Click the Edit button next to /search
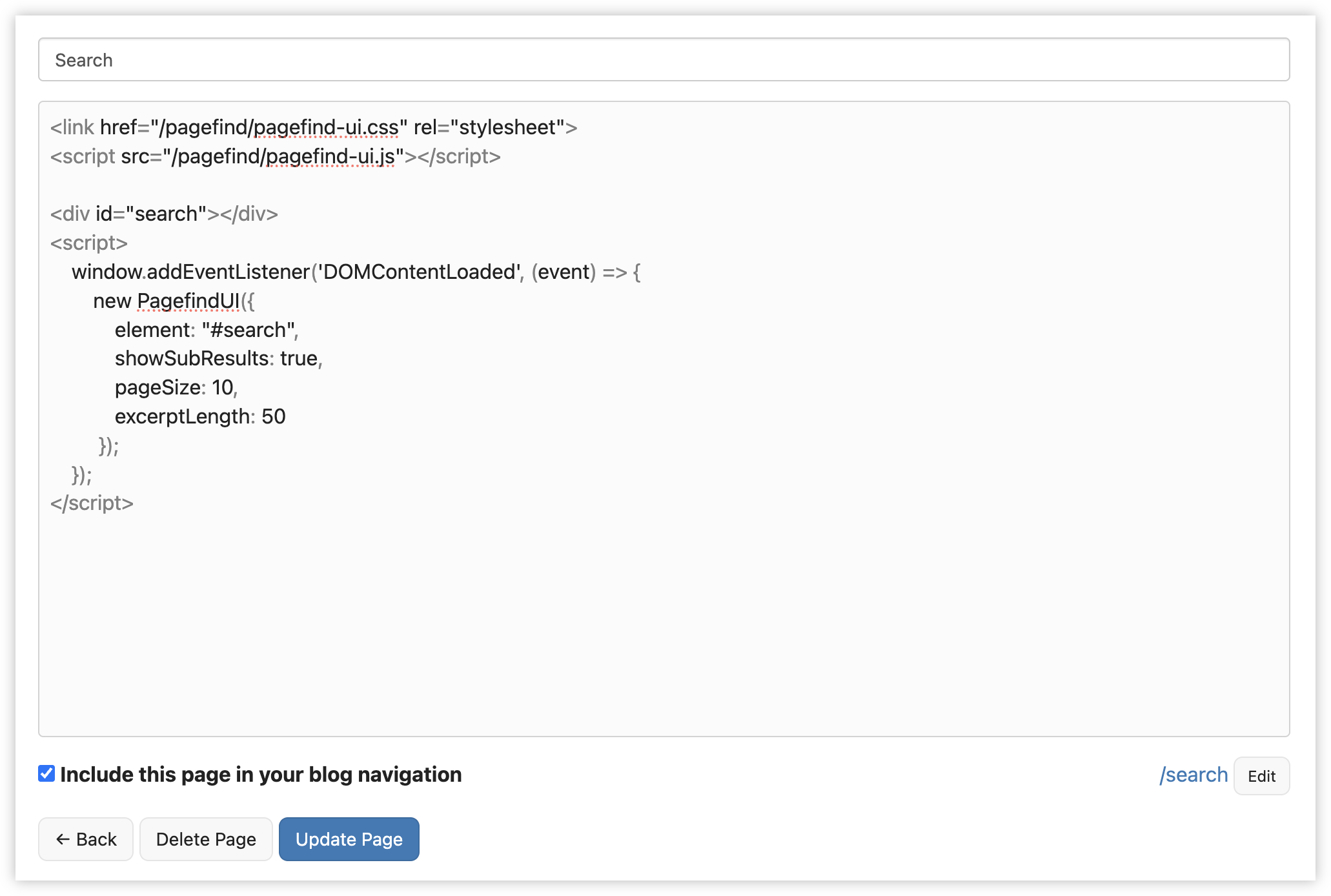The width and height of the screenshot is (1331, 896). pos(1261,776)
